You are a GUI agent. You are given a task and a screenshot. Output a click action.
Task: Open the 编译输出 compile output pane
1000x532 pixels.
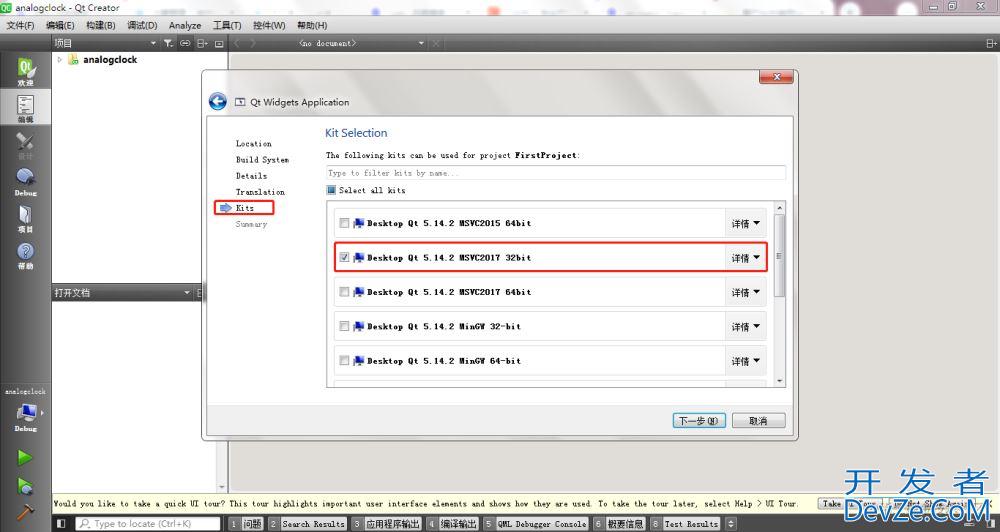452,524
